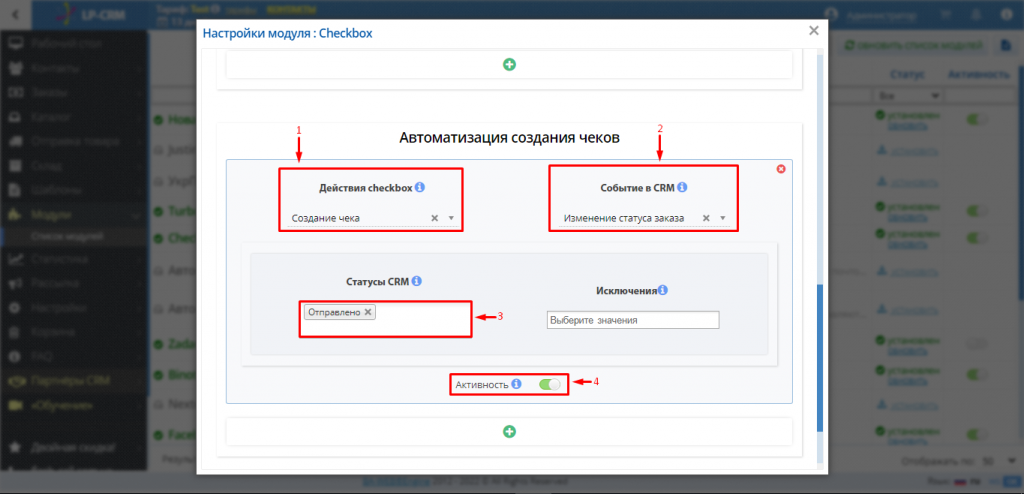The height and width of the screenshot is (494, 1024).
Task: Click the bell notification icon in header
Action: pos(975,16)
